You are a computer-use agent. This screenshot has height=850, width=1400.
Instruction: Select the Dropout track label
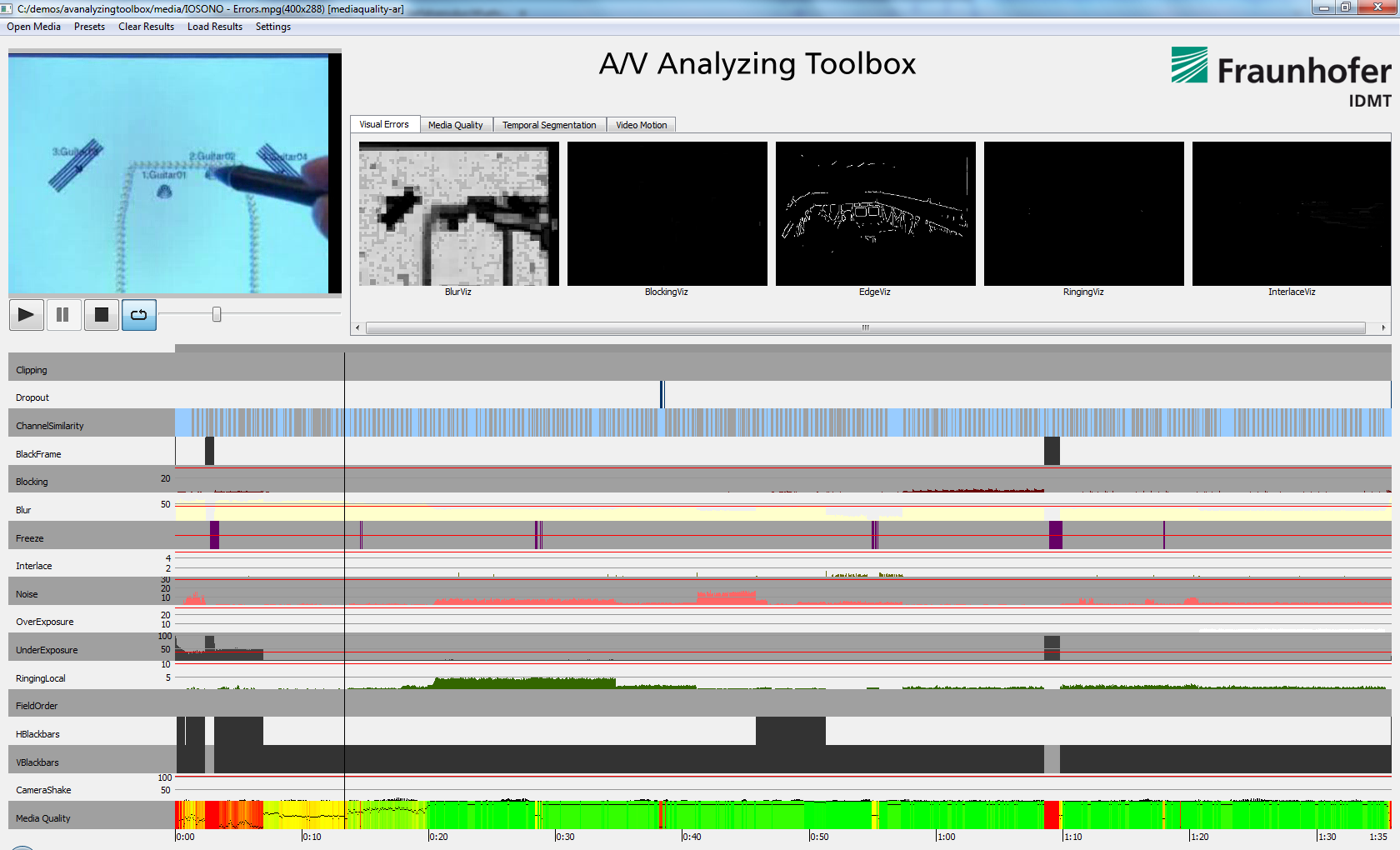pyautogui.click(x=32, y=397)
